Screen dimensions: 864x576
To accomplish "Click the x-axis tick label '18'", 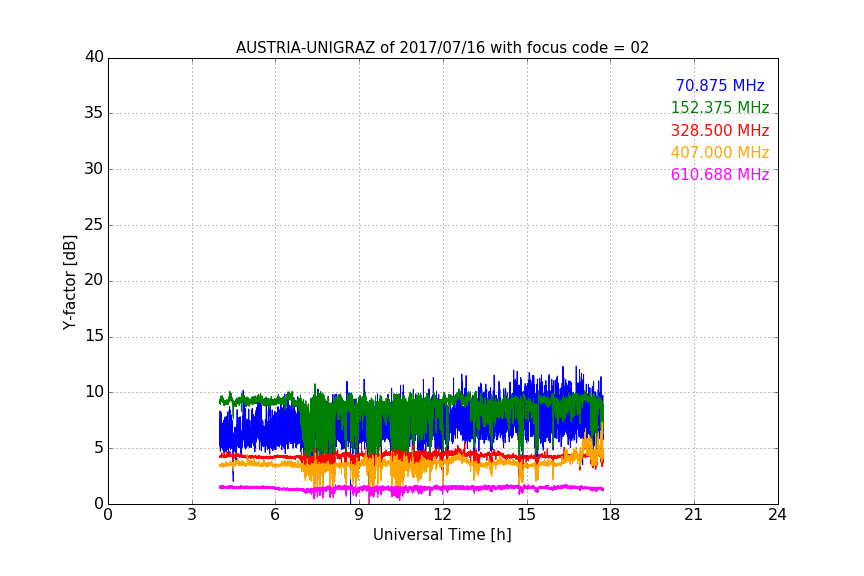I will (x=610, y=515).
